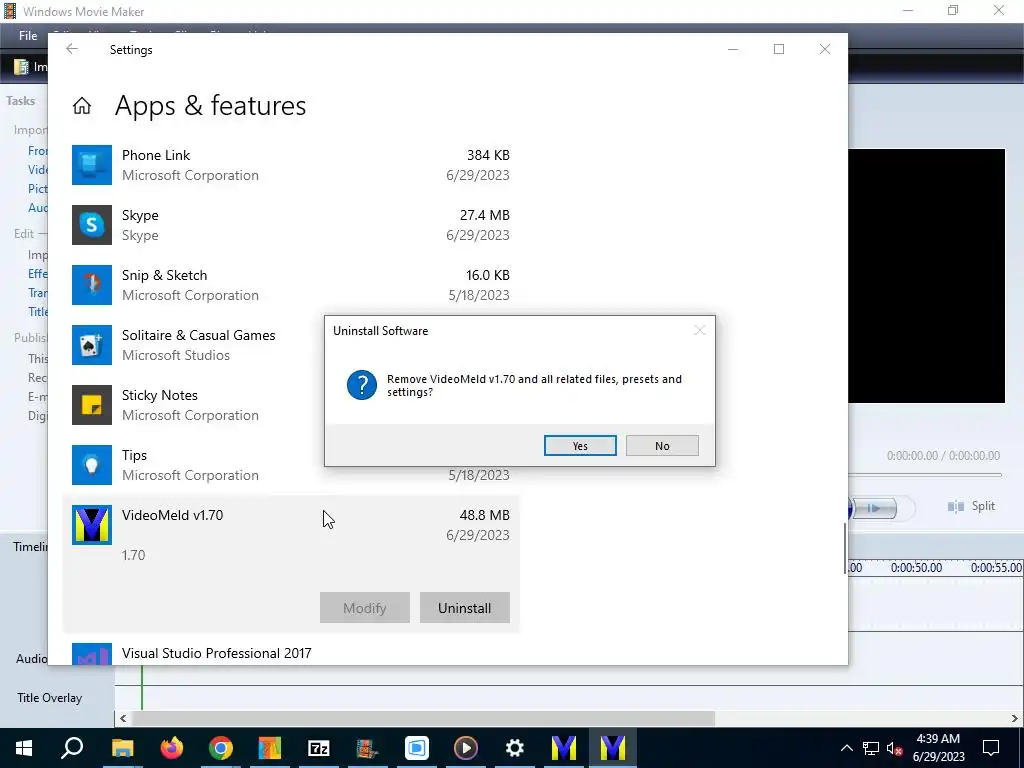Open active VideoMeld uninstaller taskbar icon
Screen dimensions: 1024x768
coord(613,748)
